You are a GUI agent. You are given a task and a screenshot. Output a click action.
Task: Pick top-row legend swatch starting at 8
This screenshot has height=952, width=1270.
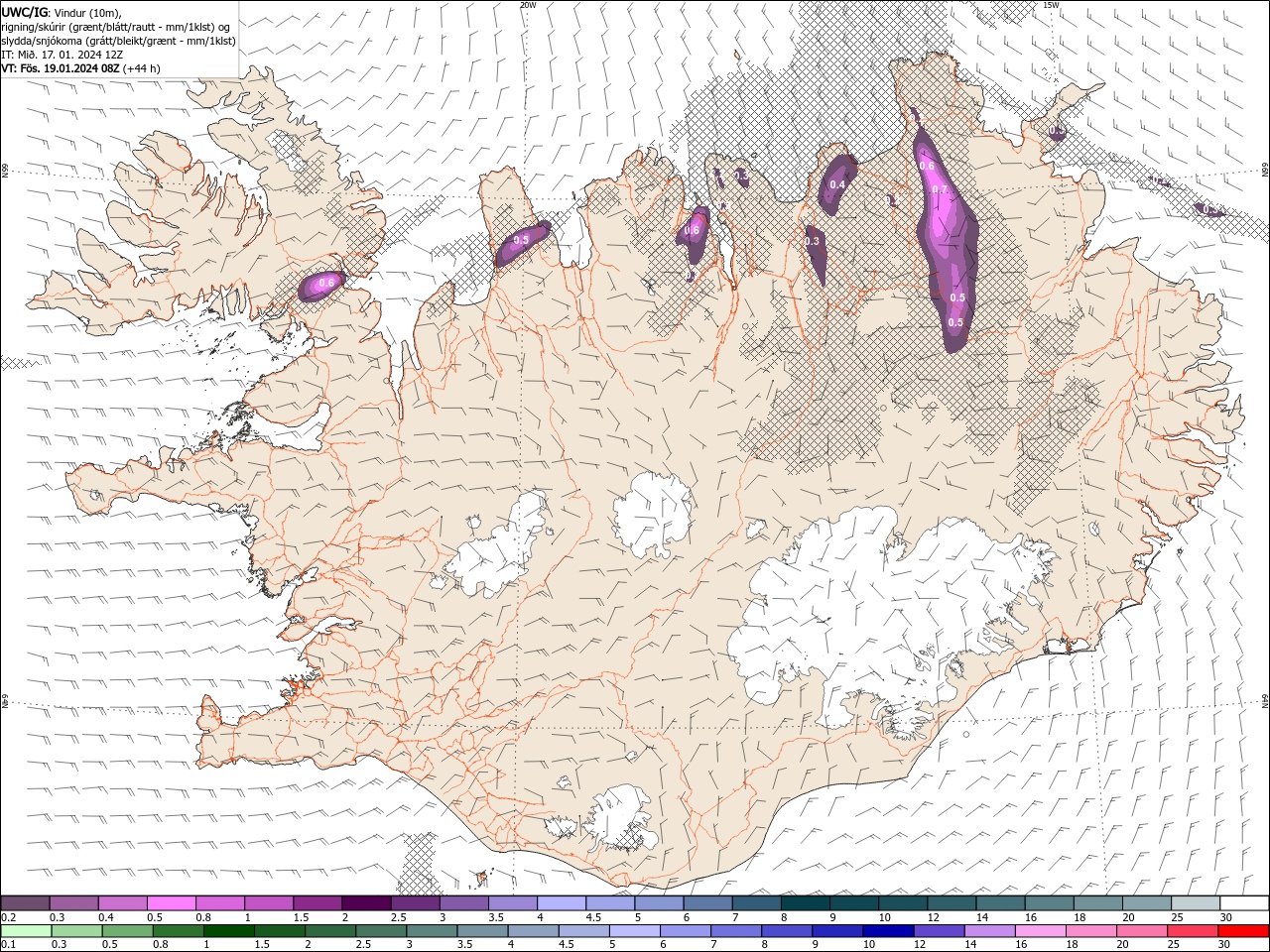804,903
